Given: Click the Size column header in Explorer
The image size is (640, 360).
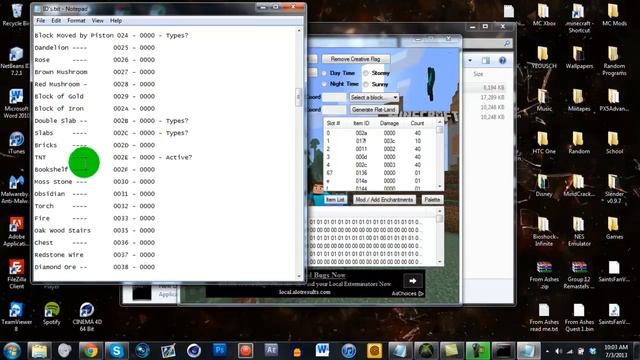Looking at the screenshot, I should [478, 74].
